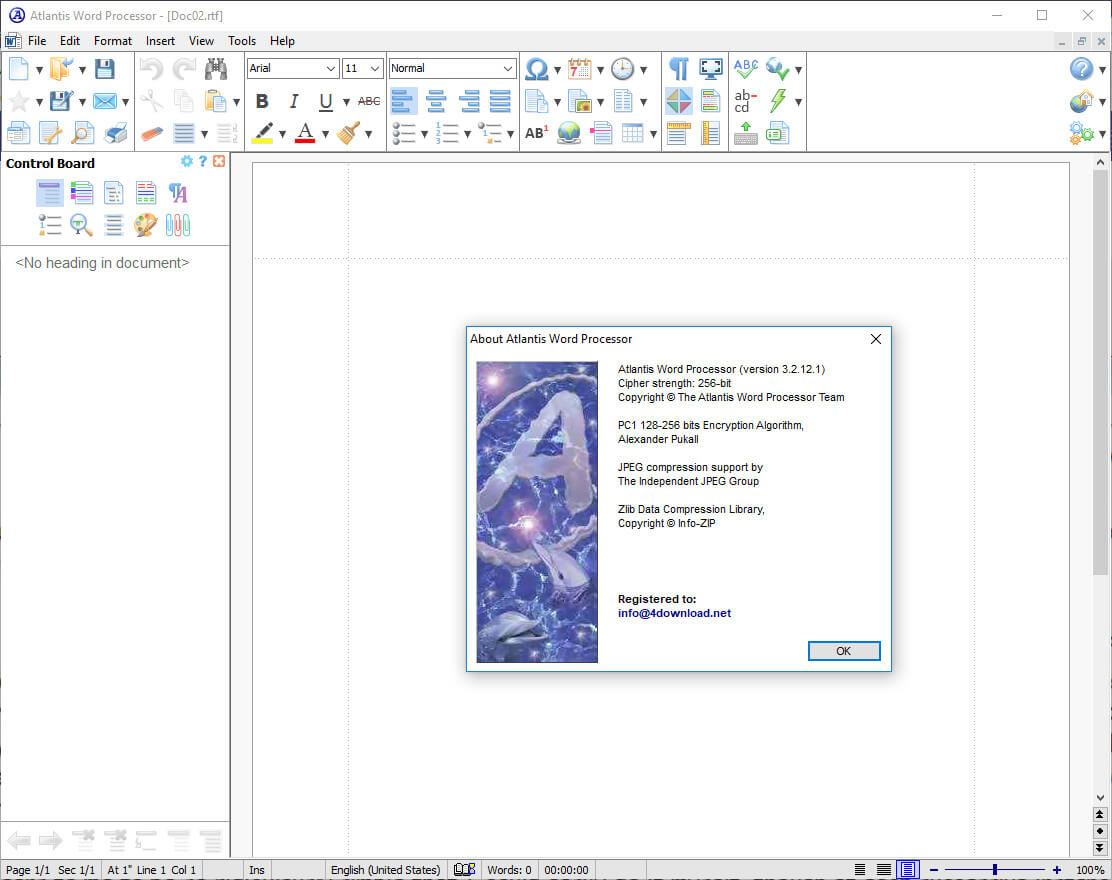Open the Insert menu
Screen dimensions: 1112x880
(160, 40)
